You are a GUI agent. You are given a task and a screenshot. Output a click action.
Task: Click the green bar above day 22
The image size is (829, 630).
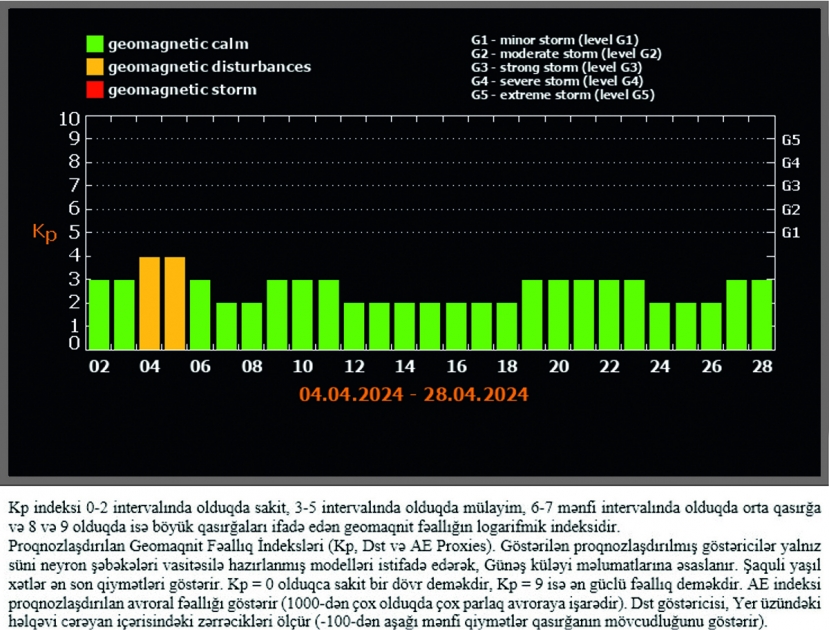coord(609,314)
